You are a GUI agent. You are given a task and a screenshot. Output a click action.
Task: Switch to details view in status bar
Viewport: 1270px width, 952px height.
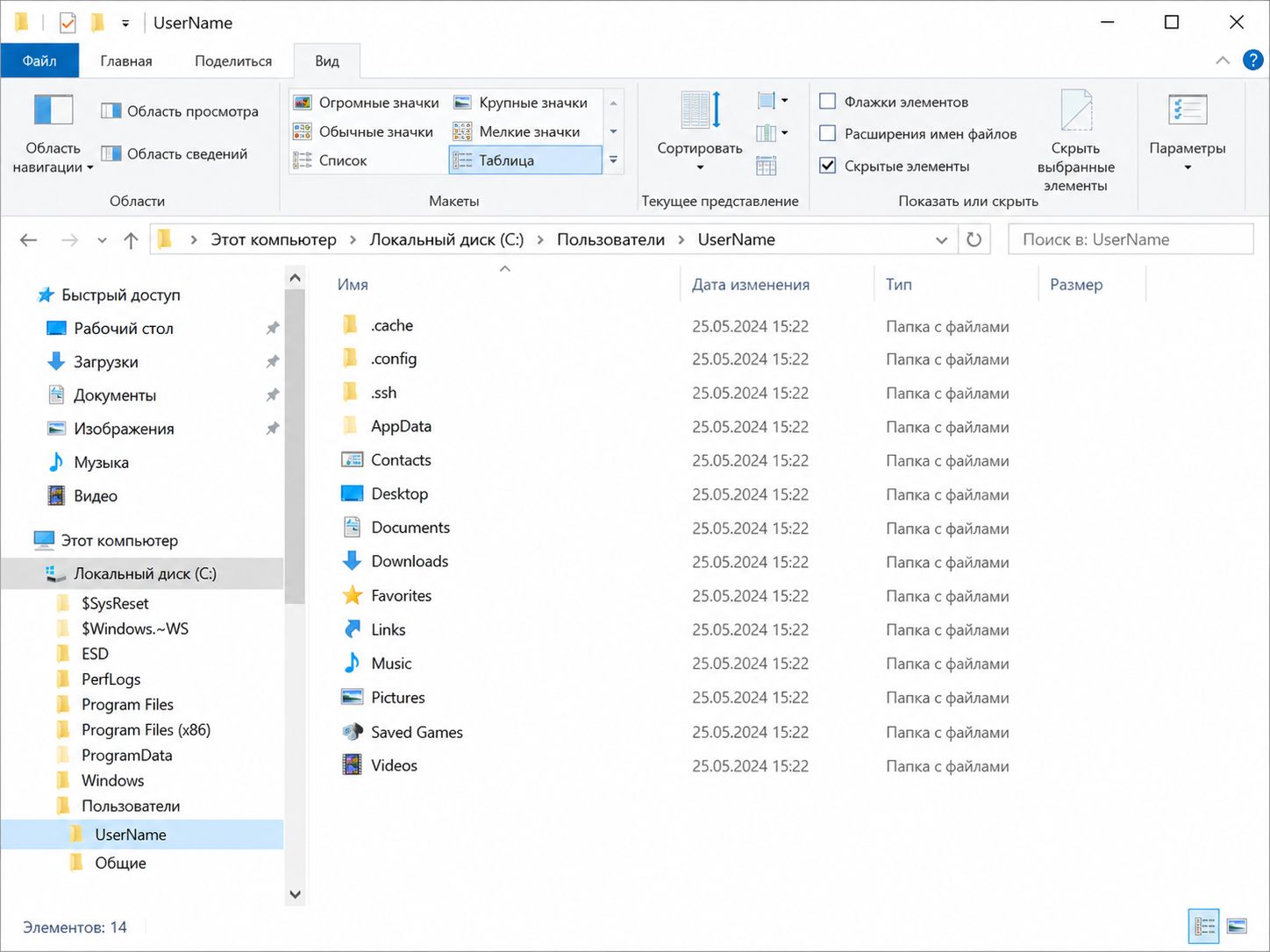click(1204, 927)
